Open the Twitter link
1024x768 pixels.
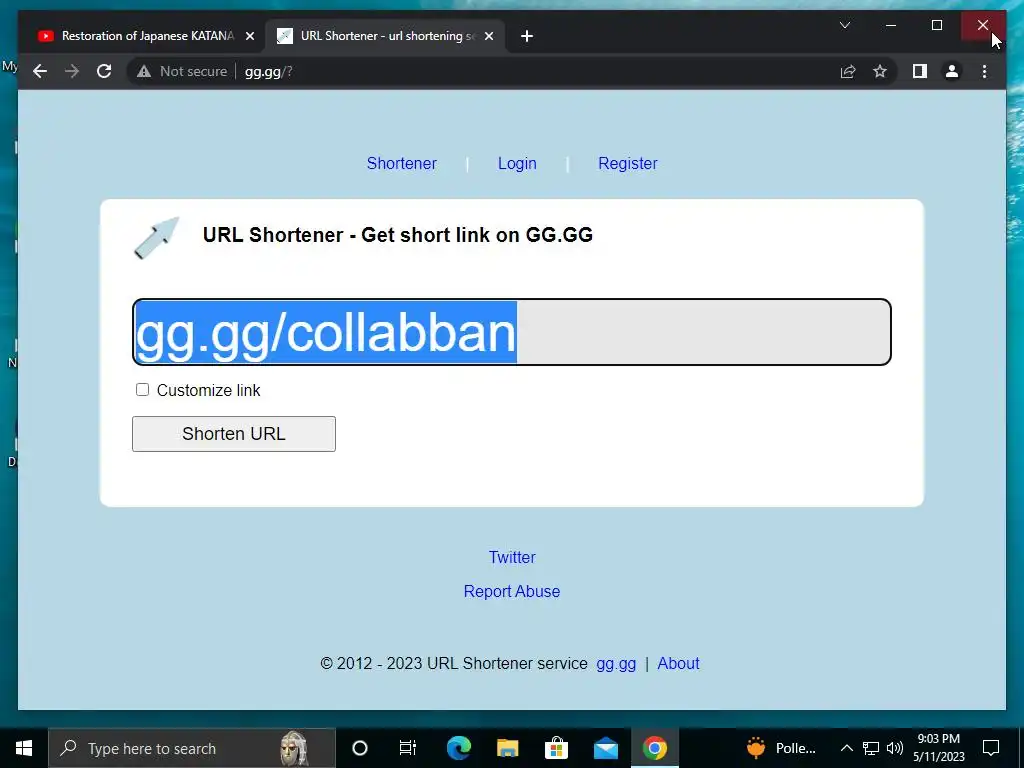(512, 557)
